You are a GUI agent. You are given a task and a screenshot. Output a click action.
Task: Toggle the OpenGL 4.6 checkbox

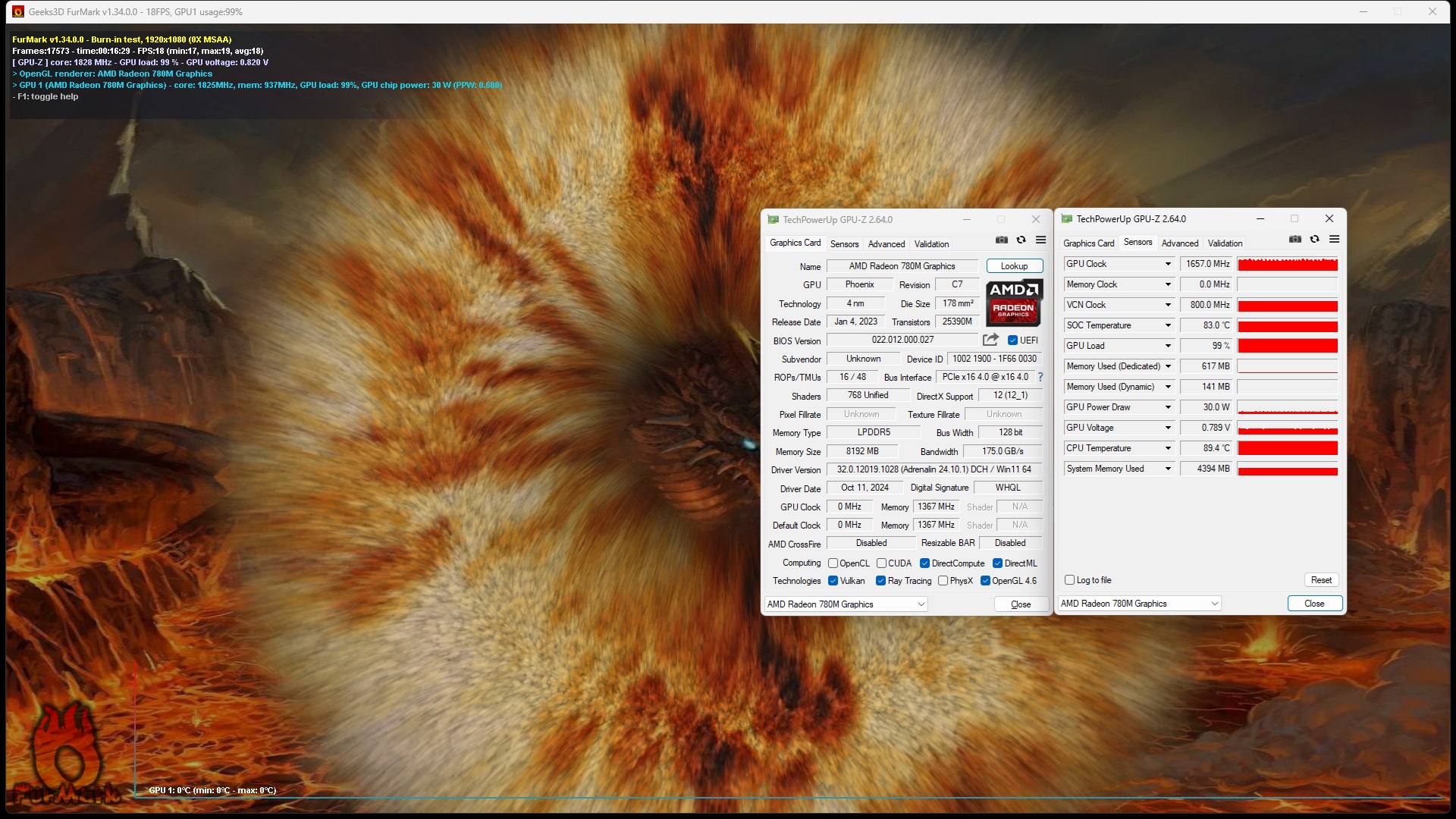(985, 581)
